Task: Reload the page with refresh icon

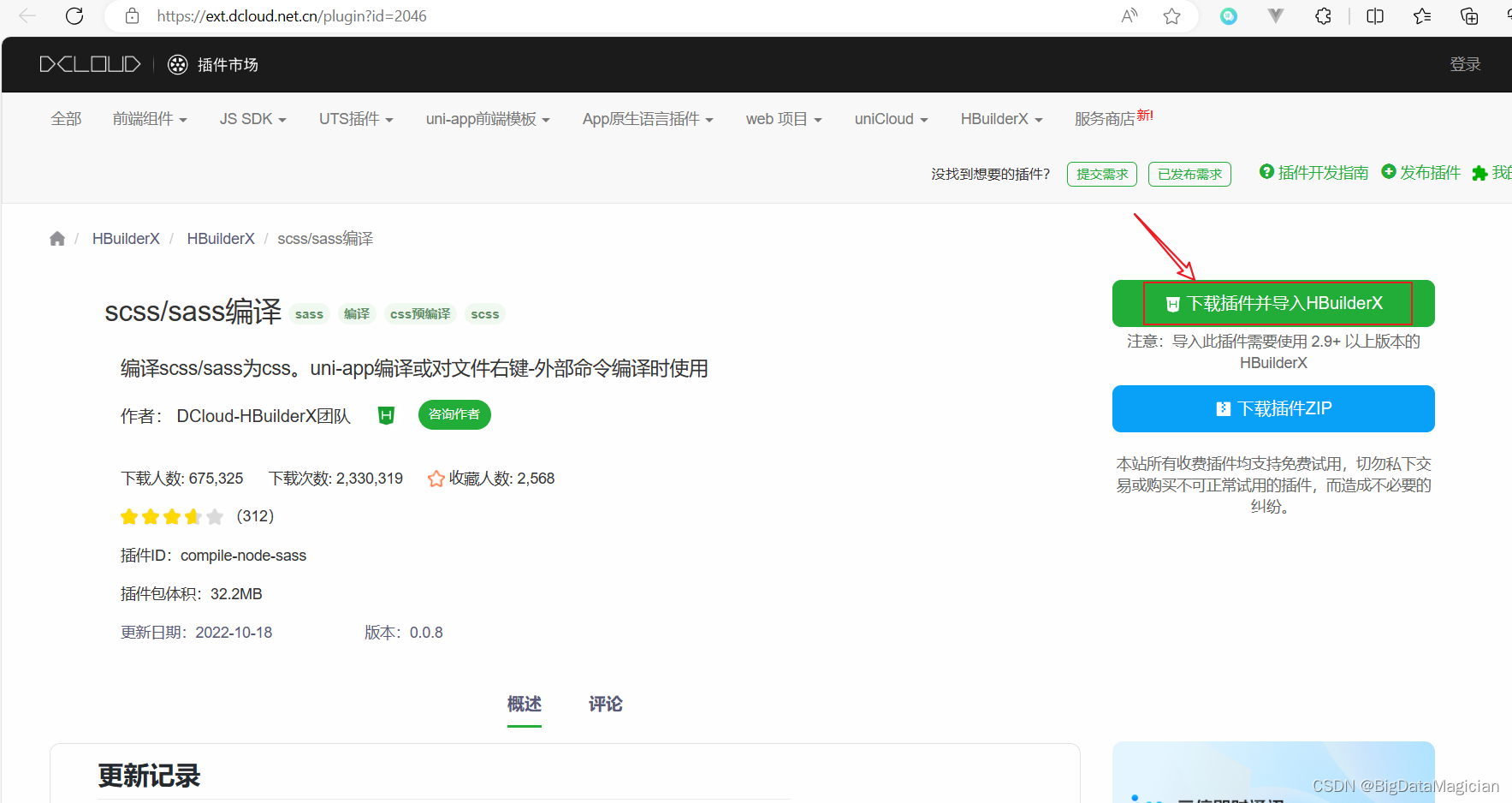Action: 74,16
